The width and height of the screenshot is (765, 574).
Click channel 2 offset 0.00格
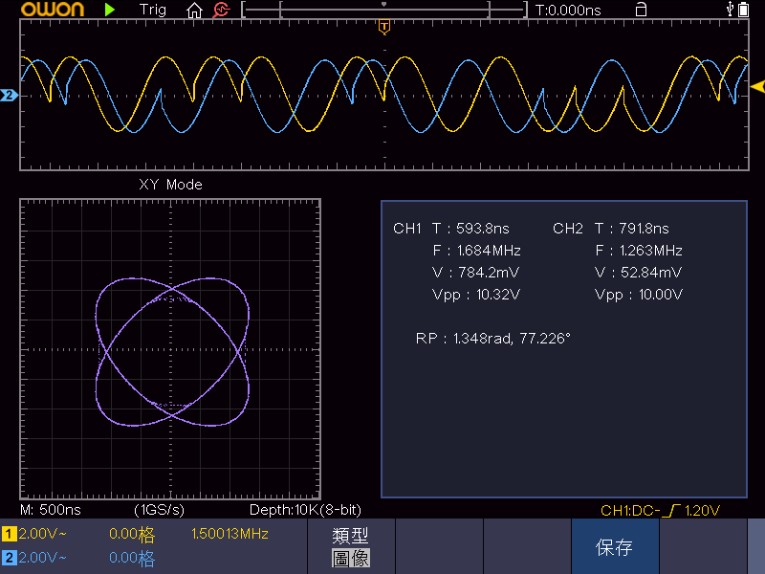point(132,558)
